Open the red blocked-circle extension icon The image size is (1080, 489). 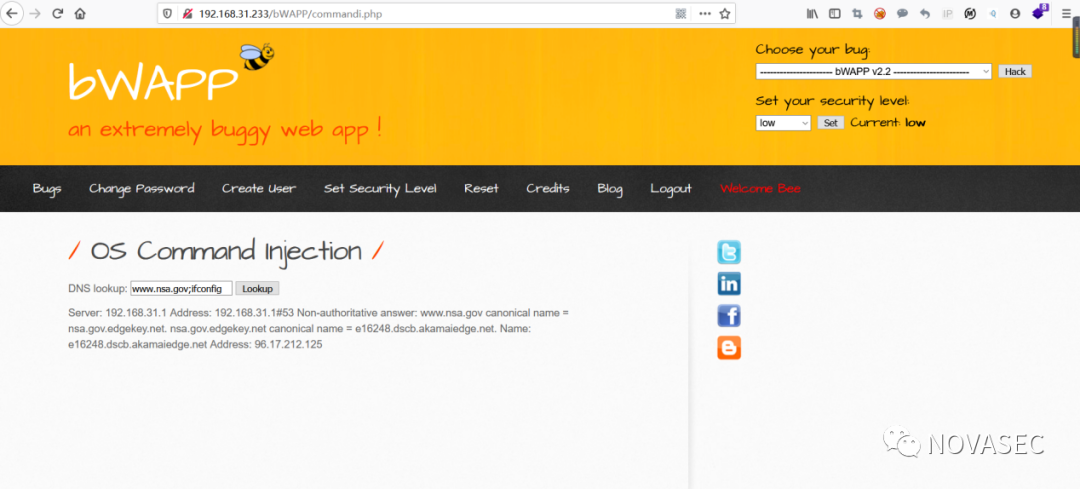[880, 13]
